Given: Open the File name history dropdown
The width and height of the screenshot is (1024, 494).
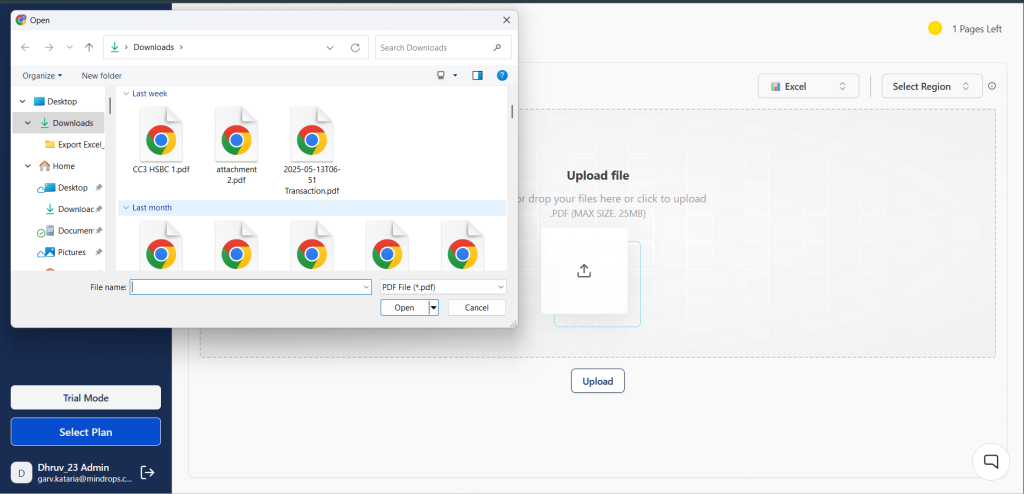Looking at the screenshot, I should point(366,287).
